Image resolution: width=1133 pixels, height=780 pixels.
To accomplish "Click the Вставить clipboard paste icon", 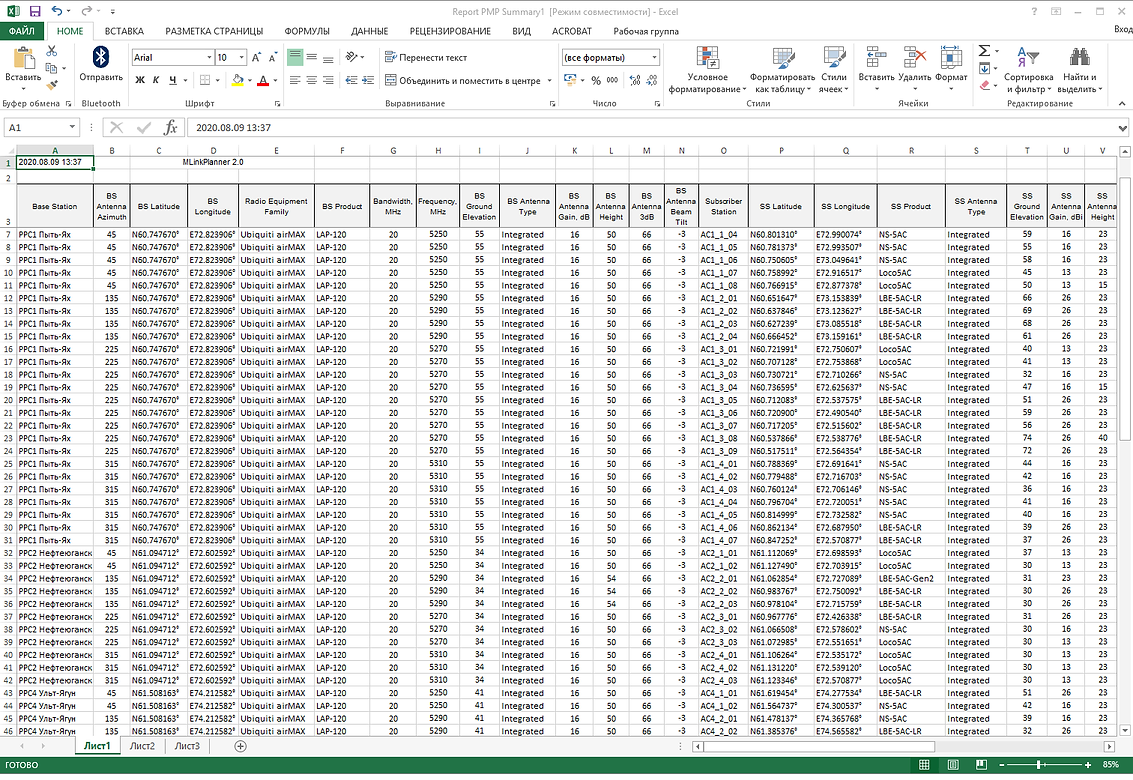I will [x=23, y=58].
